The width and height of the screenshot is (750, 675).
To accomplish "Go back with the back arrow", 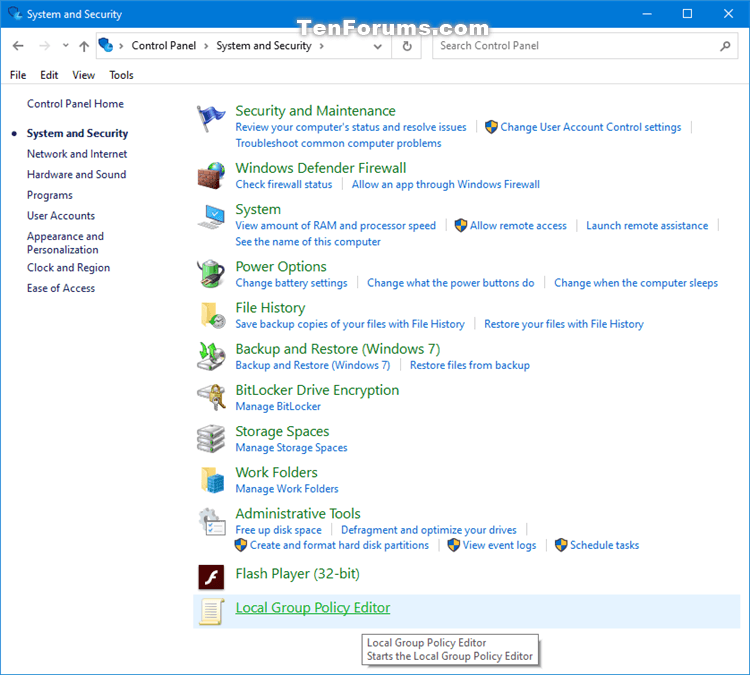I will [x=18, y=46].
